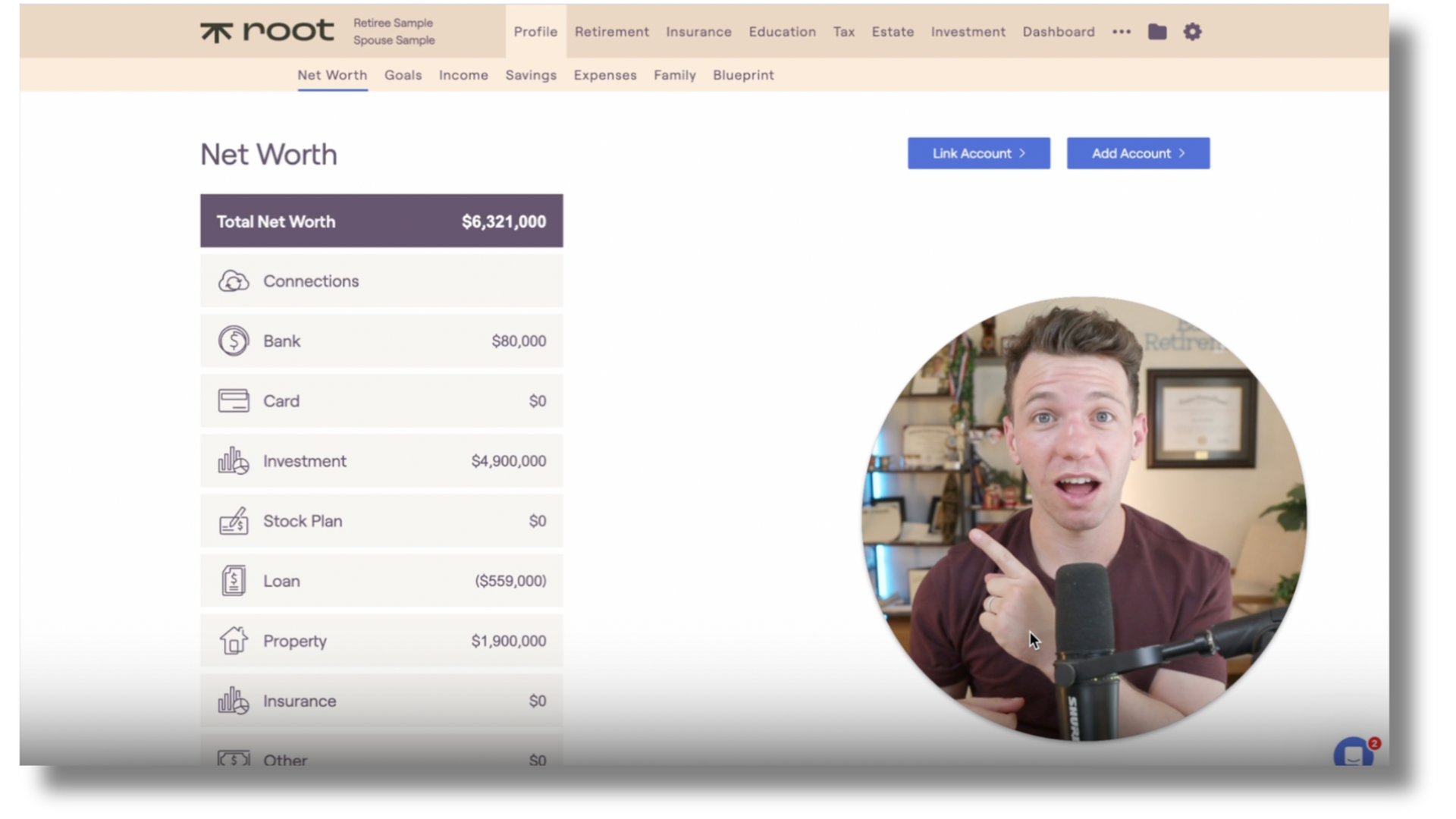This screenshot has height=819, width=1456.
Task: Open the Goals sub-tab
Action: [x=403, y=75]
